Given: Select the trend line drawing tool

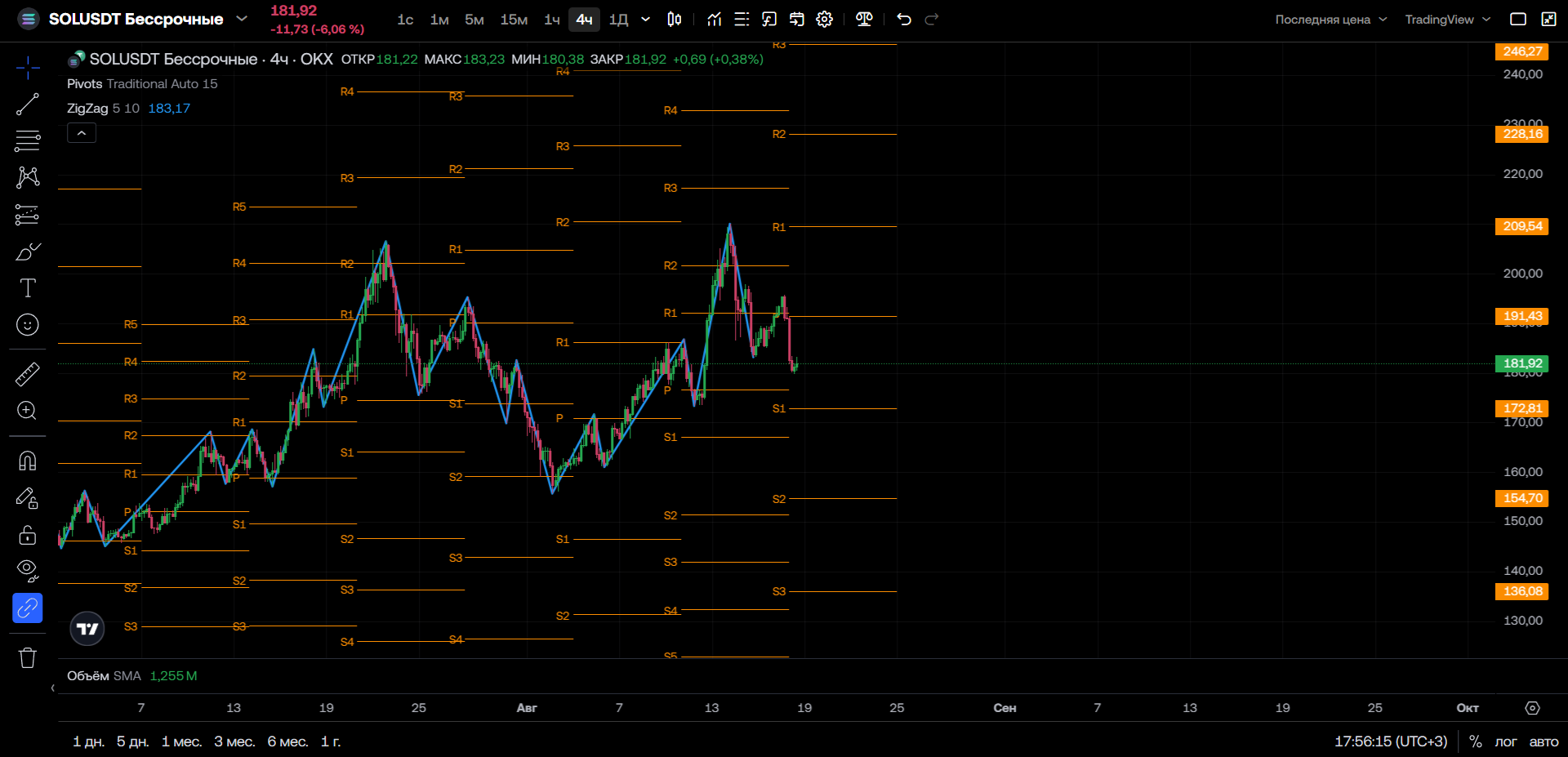Looking at the screenshot, I should click(x=28, y=105).
